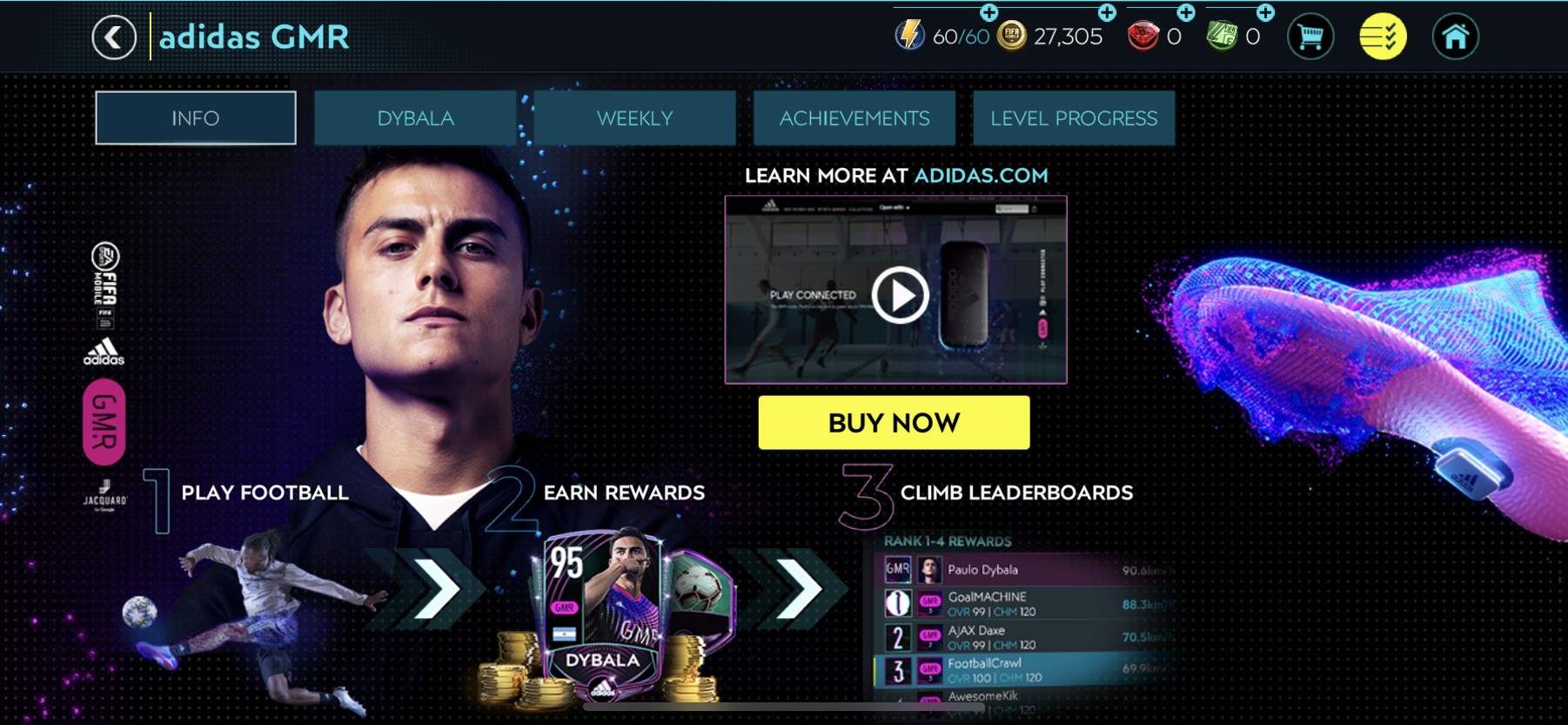
Task: Switch to the DYBALA tab
Action: point(415,118)
